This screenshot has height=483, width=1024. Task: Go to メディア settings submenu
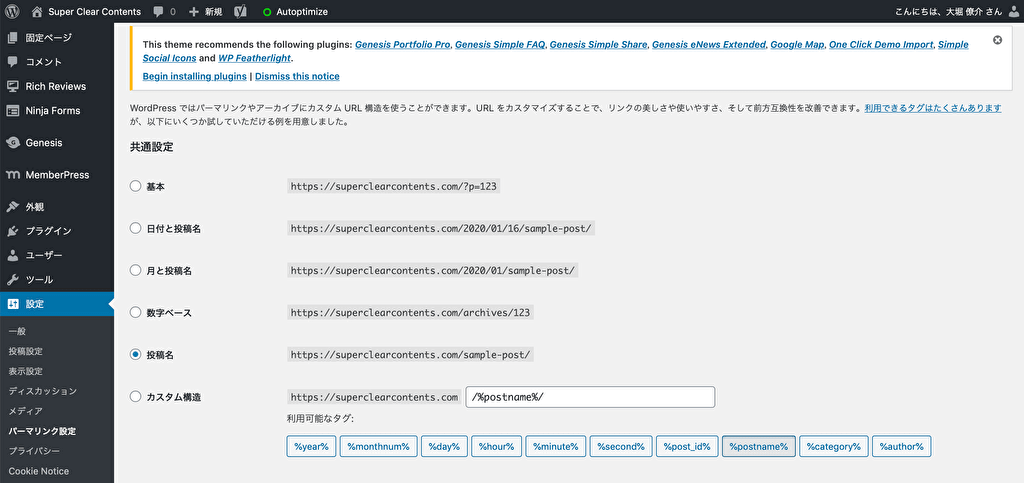coord(25,411)
